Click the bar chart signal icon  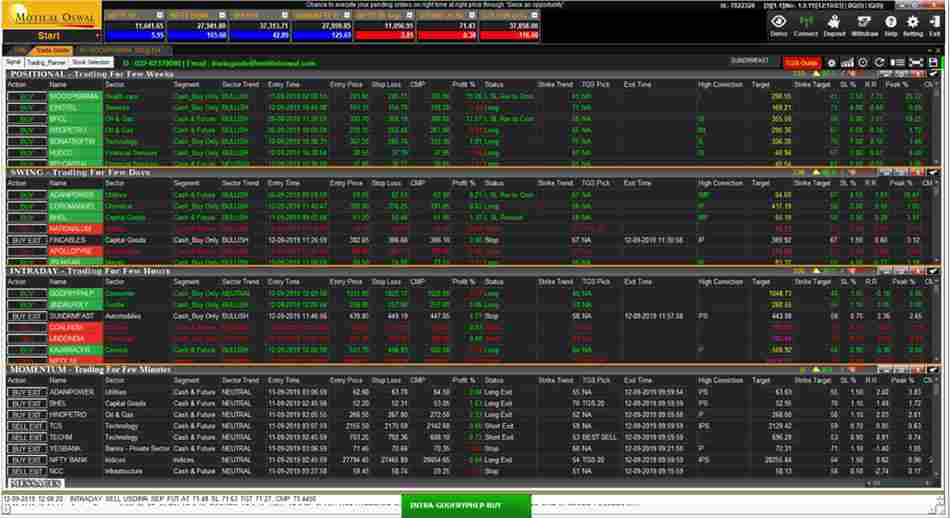tap(846, 62)
